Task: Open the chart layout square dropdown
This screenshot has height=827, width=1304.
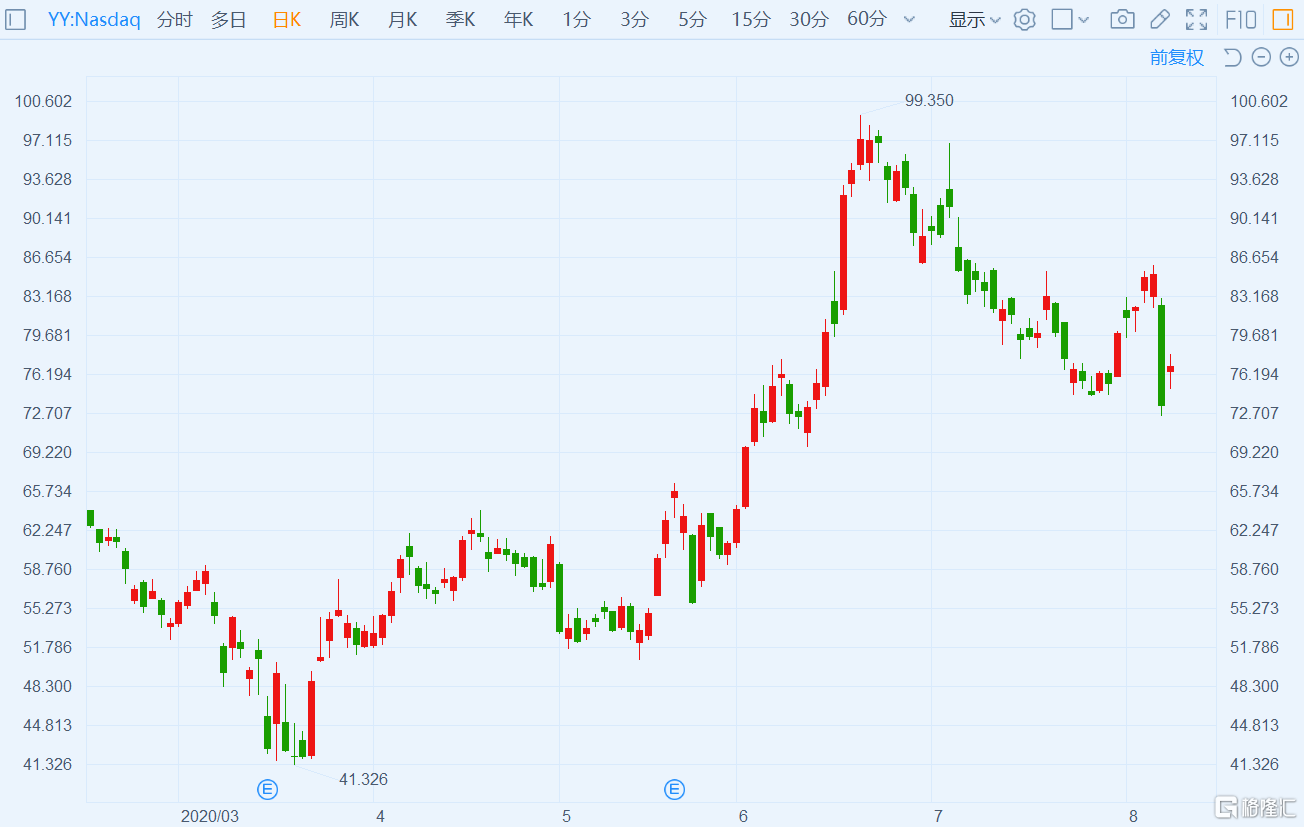Action: [1070, 20]
